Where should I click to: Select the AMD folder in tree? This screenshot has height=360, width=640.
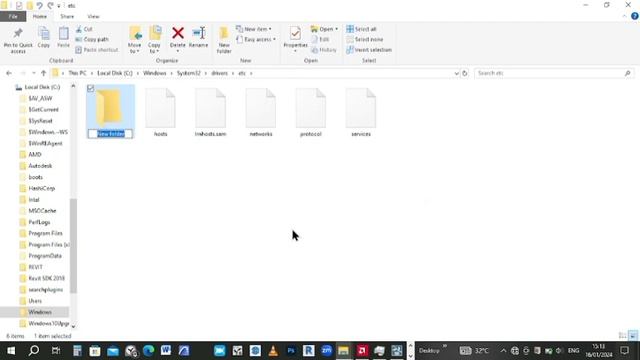pyautogui.click(x=35, y=154)
